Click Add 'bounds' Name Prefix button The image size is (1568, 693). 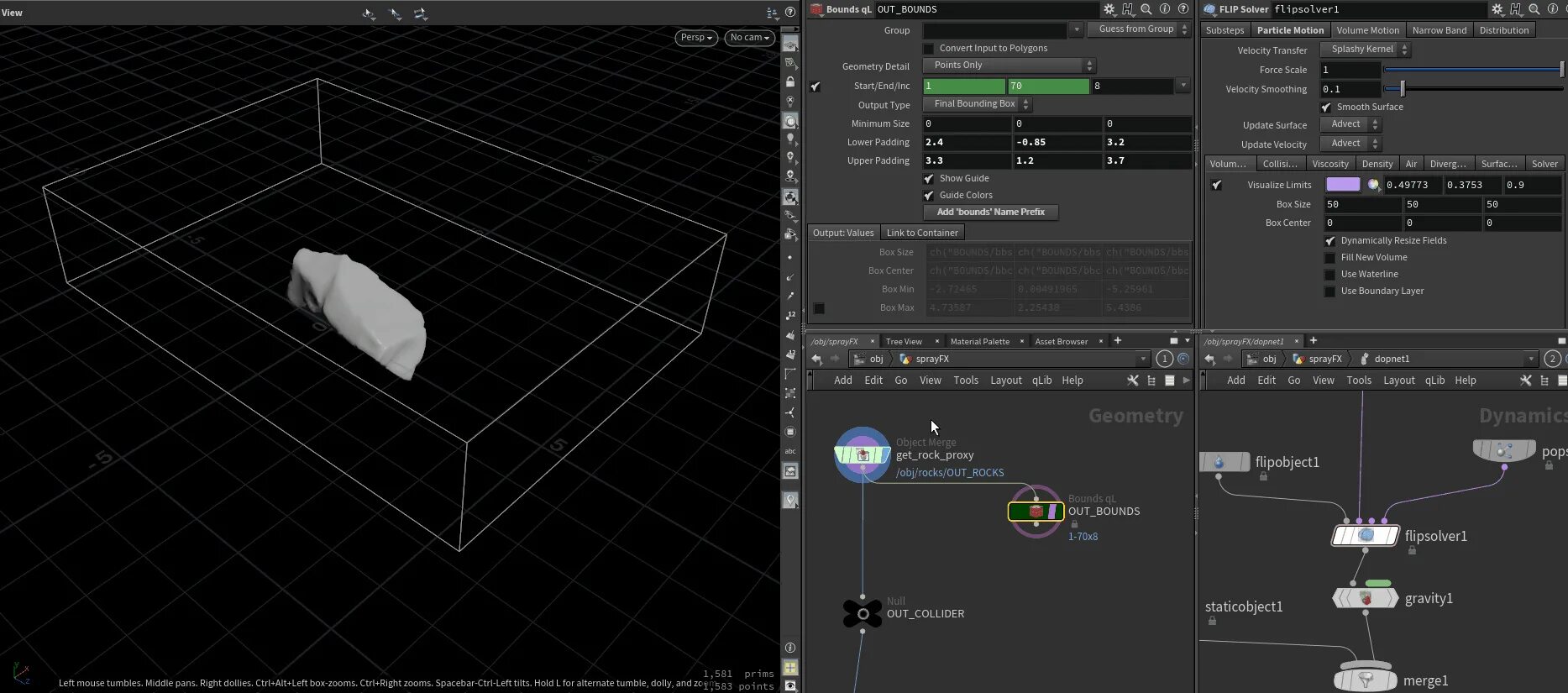[x=991, y=213]
